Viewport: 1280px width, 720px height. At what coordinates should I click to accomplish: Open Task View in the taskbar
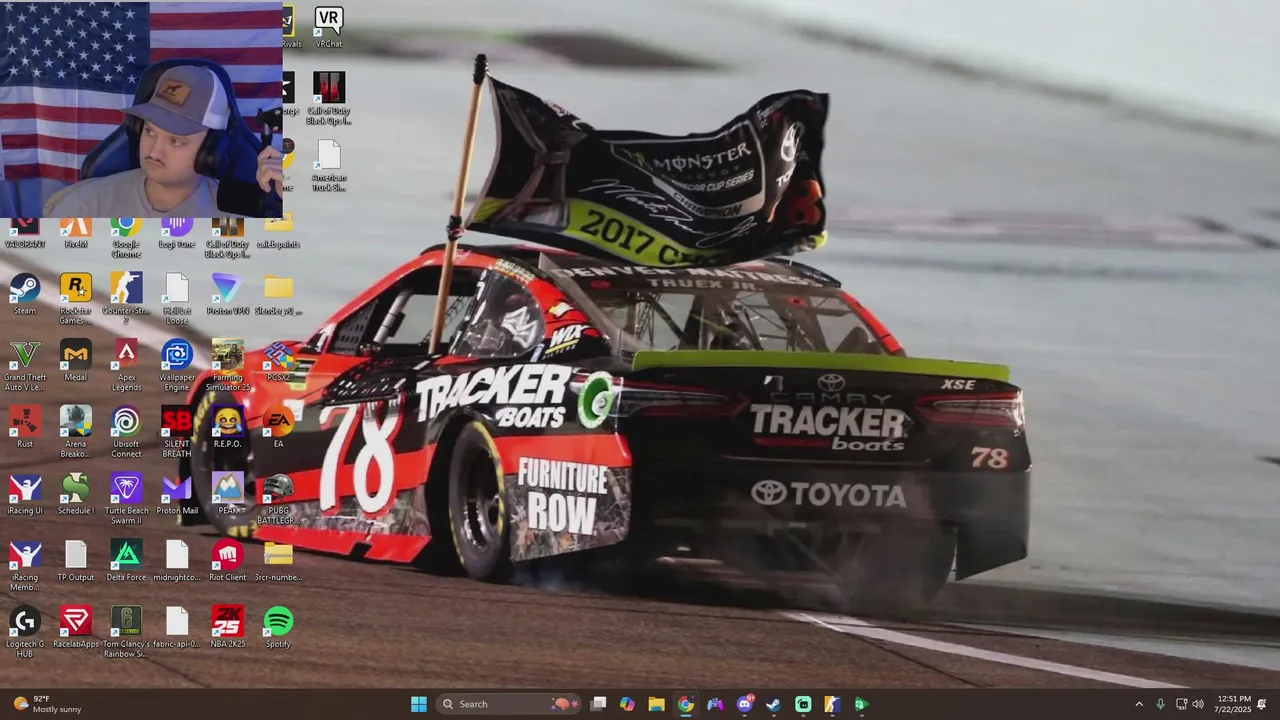(x=598, y=704)
